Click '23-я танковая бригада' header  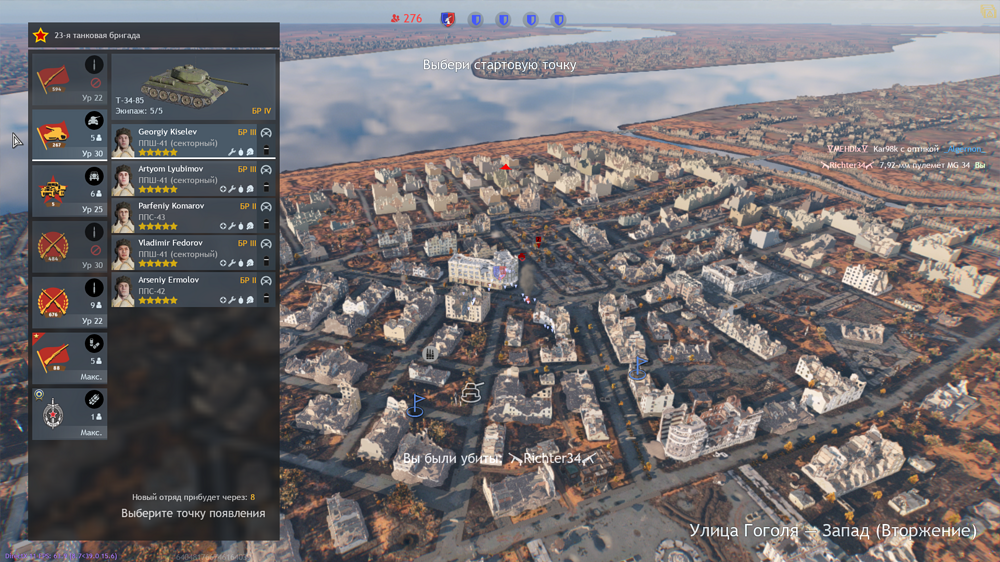click(x=97, y=36)
